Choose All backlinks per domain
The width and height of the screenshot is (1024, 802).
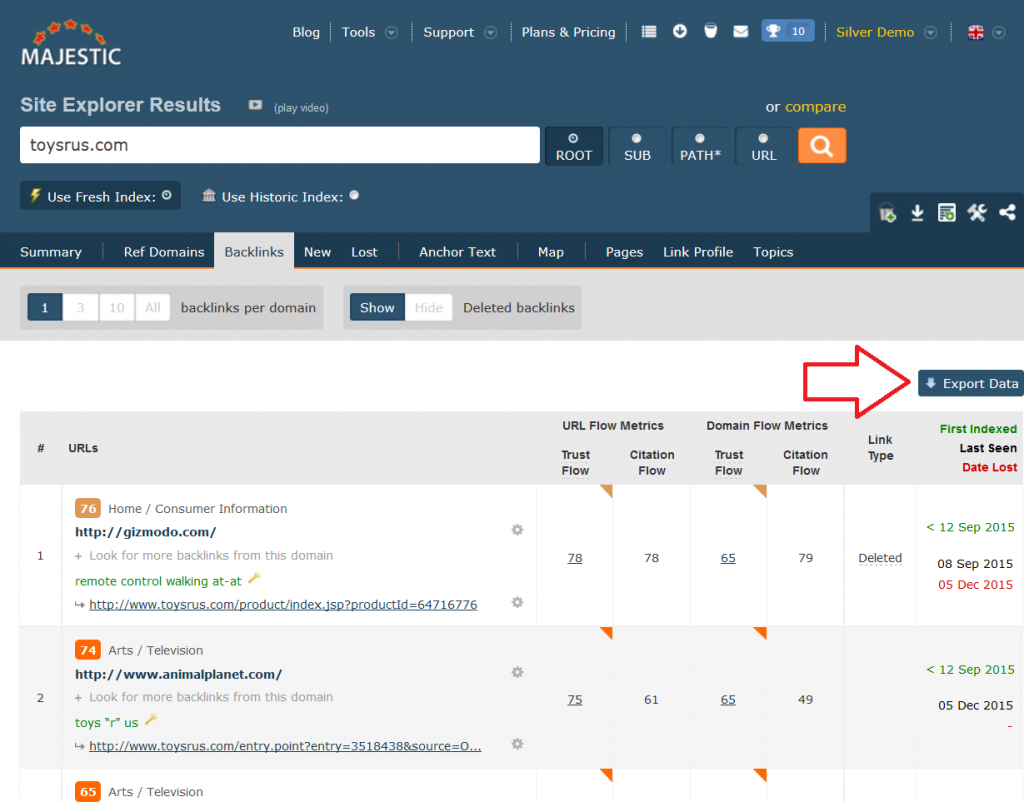tap(153, 307)
